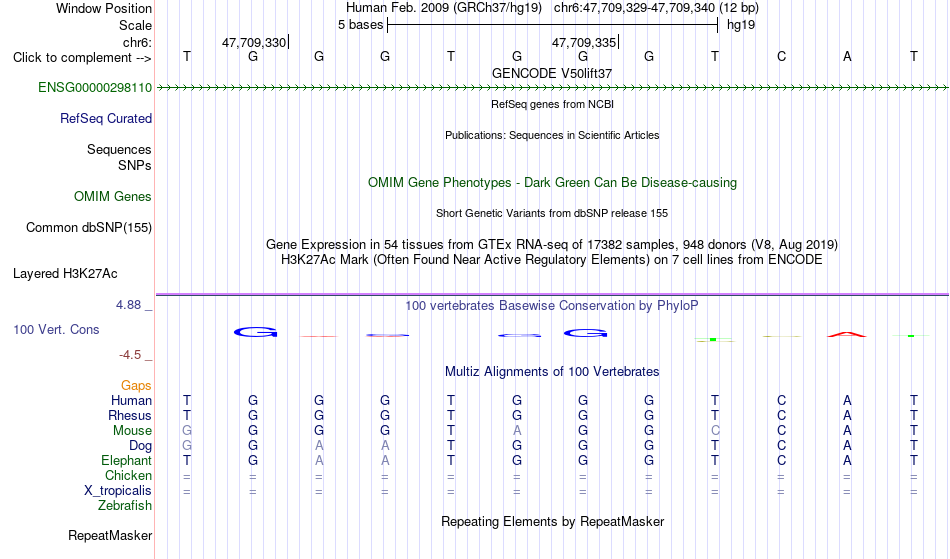Click the -4.5 PhyloP lower scale value
Image resolution: width=950 pixels, height=559 pixels.
130,354
